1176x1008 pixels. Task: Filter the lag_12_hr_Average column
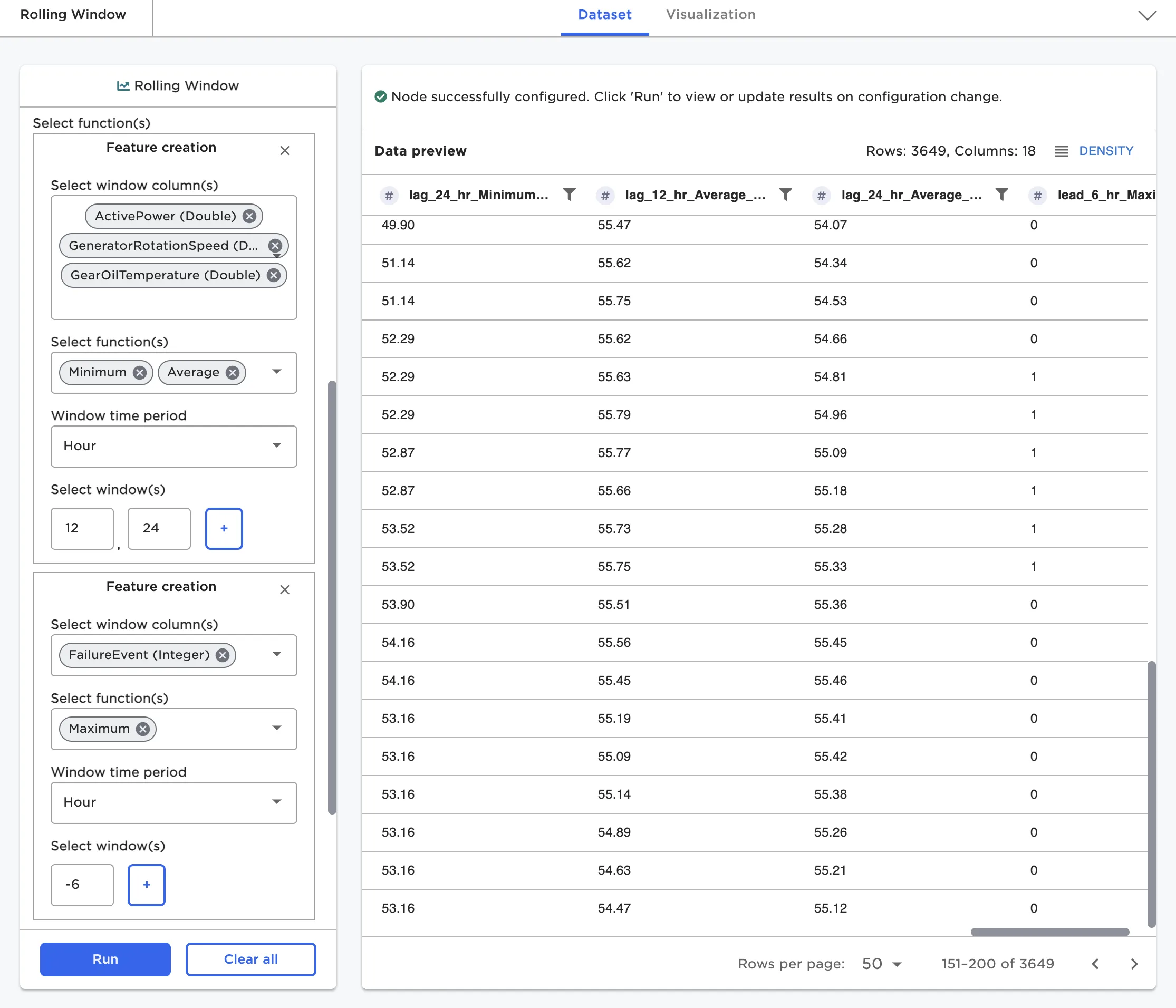(786, 195)
